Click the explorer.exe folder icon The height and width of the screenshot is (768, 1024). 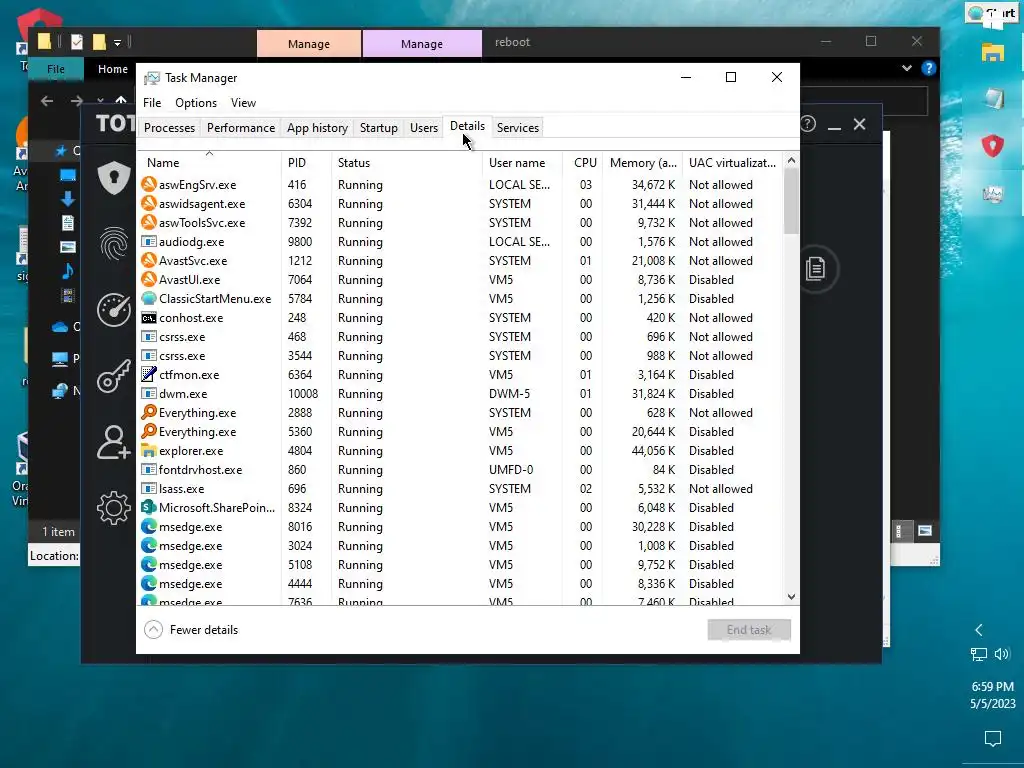(x=149, y=451)
